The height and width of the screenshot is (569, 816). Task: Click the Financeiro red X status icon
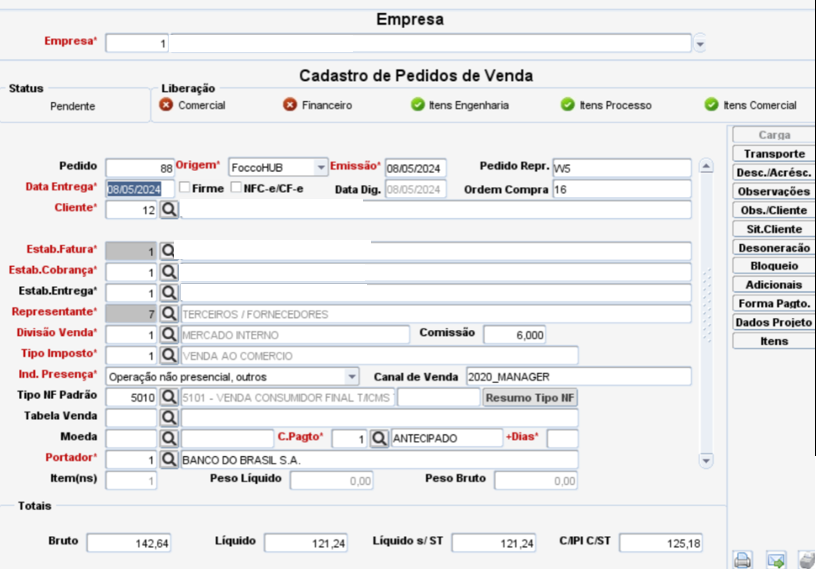tap(290, 105)
